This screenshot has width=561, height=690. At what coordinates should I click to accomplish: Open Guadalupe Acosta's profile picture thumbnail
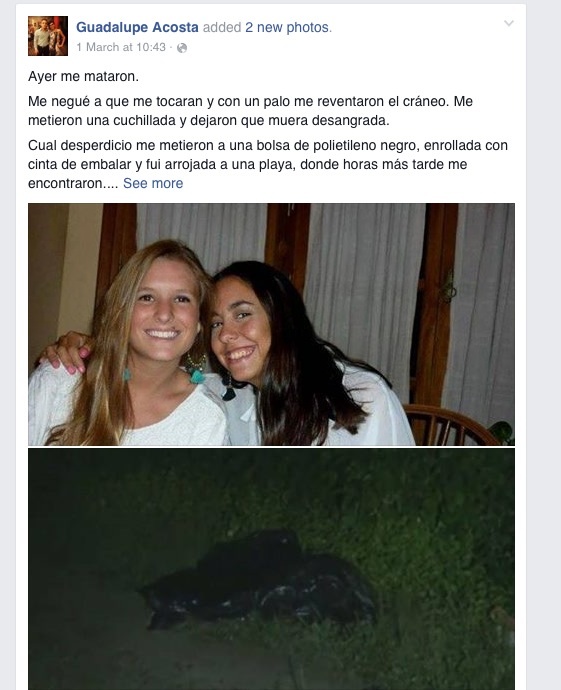tap(48, 36)
